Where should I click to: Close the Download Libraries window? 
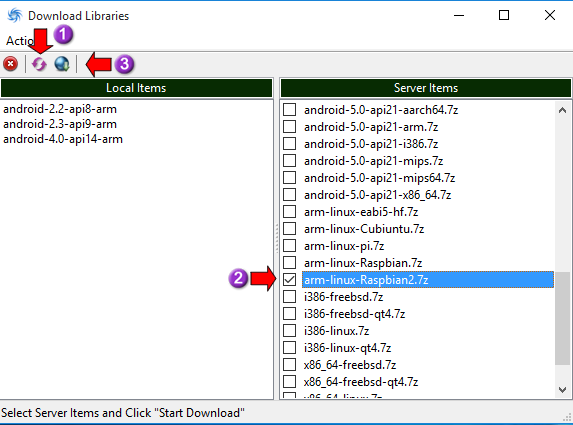(x=550, y=15)
